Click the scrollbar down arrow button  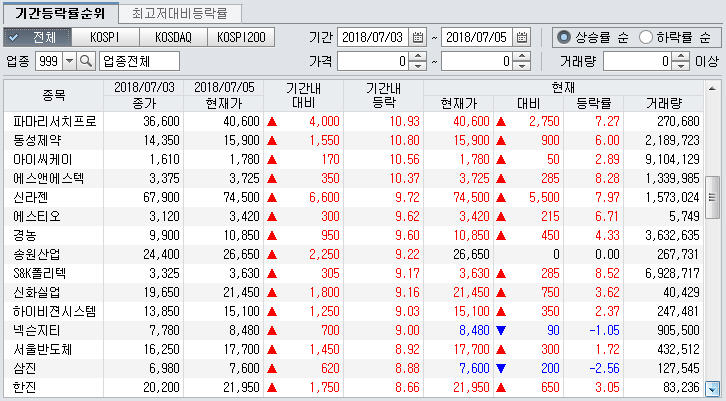coord(713,389)
